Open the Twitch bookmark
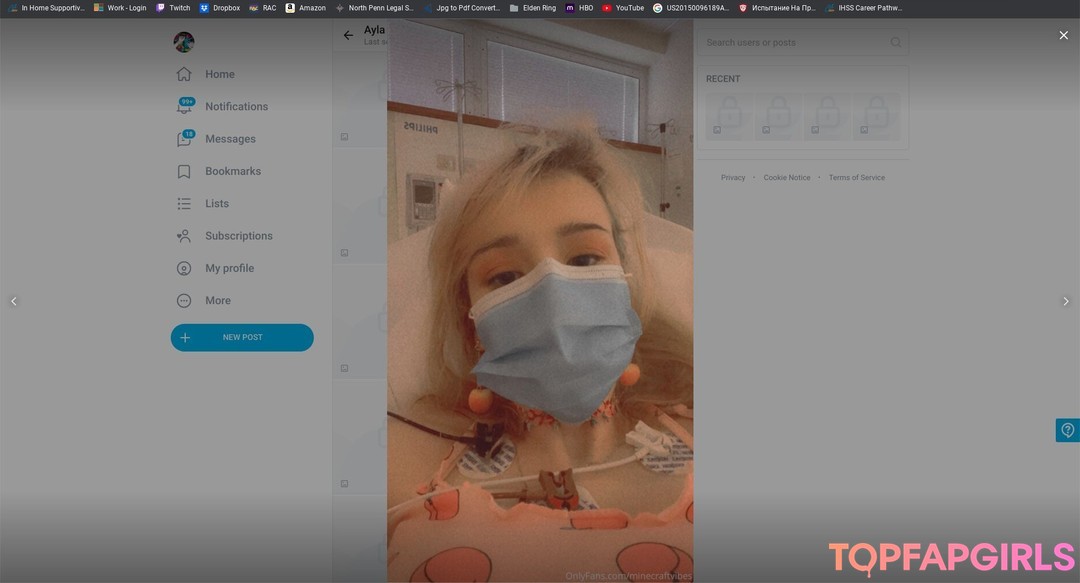This screenshot has width=1080, height=583. (173, 8)
